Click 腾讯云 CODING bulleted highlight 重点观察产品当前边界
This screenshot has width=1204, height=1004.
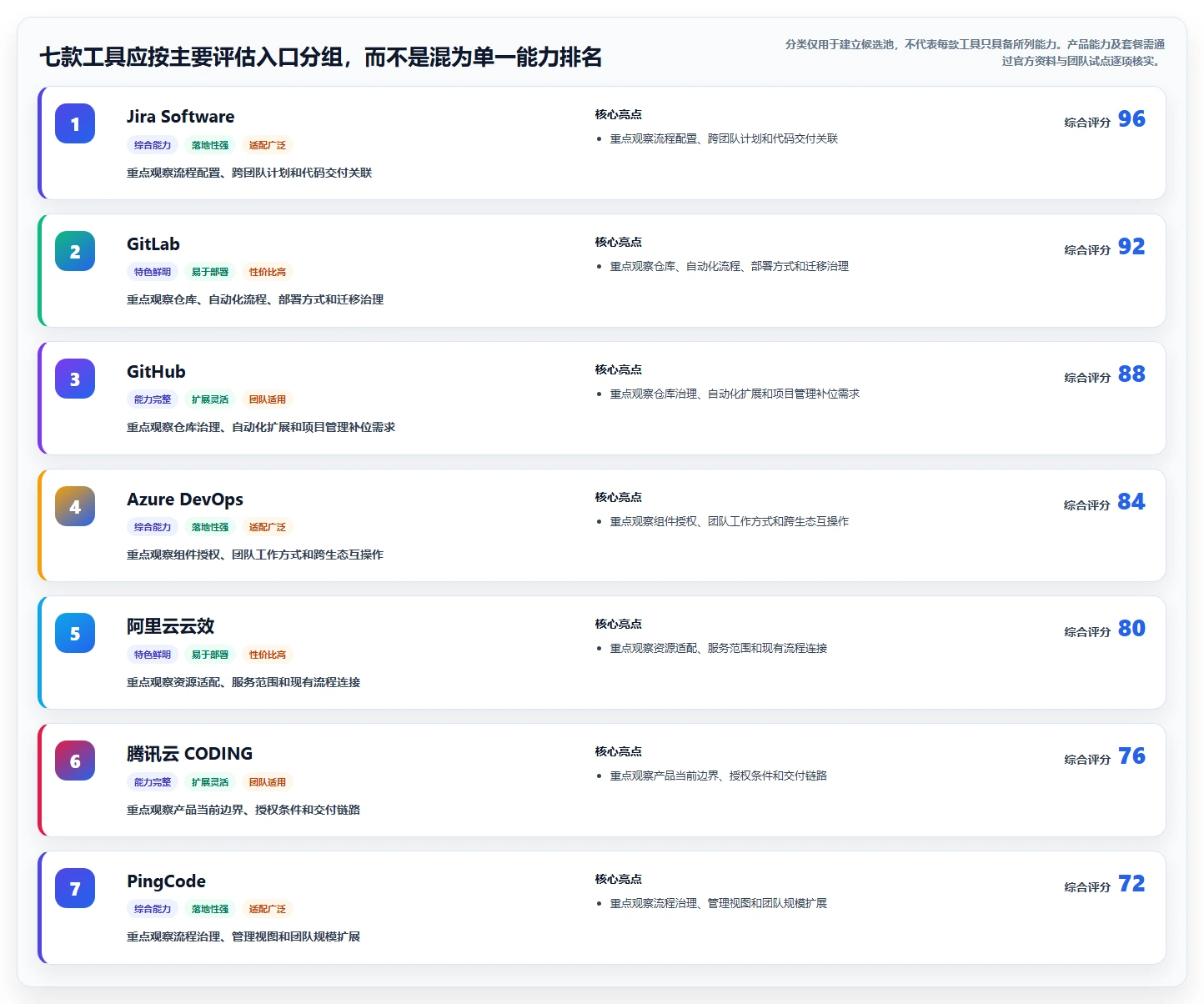pyautogui.click(x=719, y=776)
